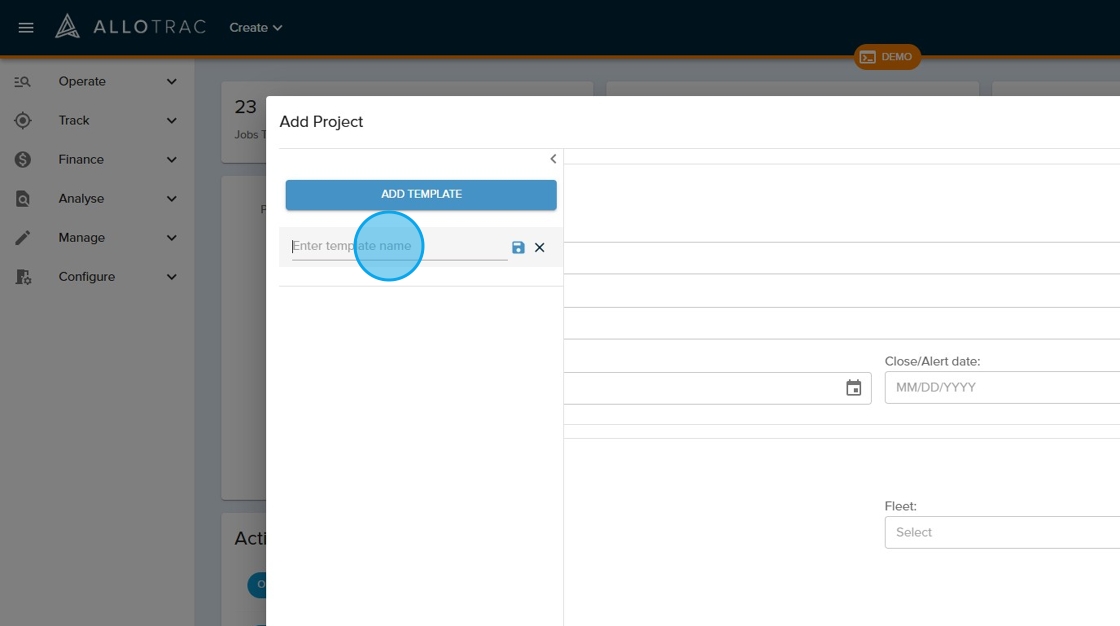Click the Allotrac logo
Viewport: 1120px width, 626px height.
click(130, 27)
